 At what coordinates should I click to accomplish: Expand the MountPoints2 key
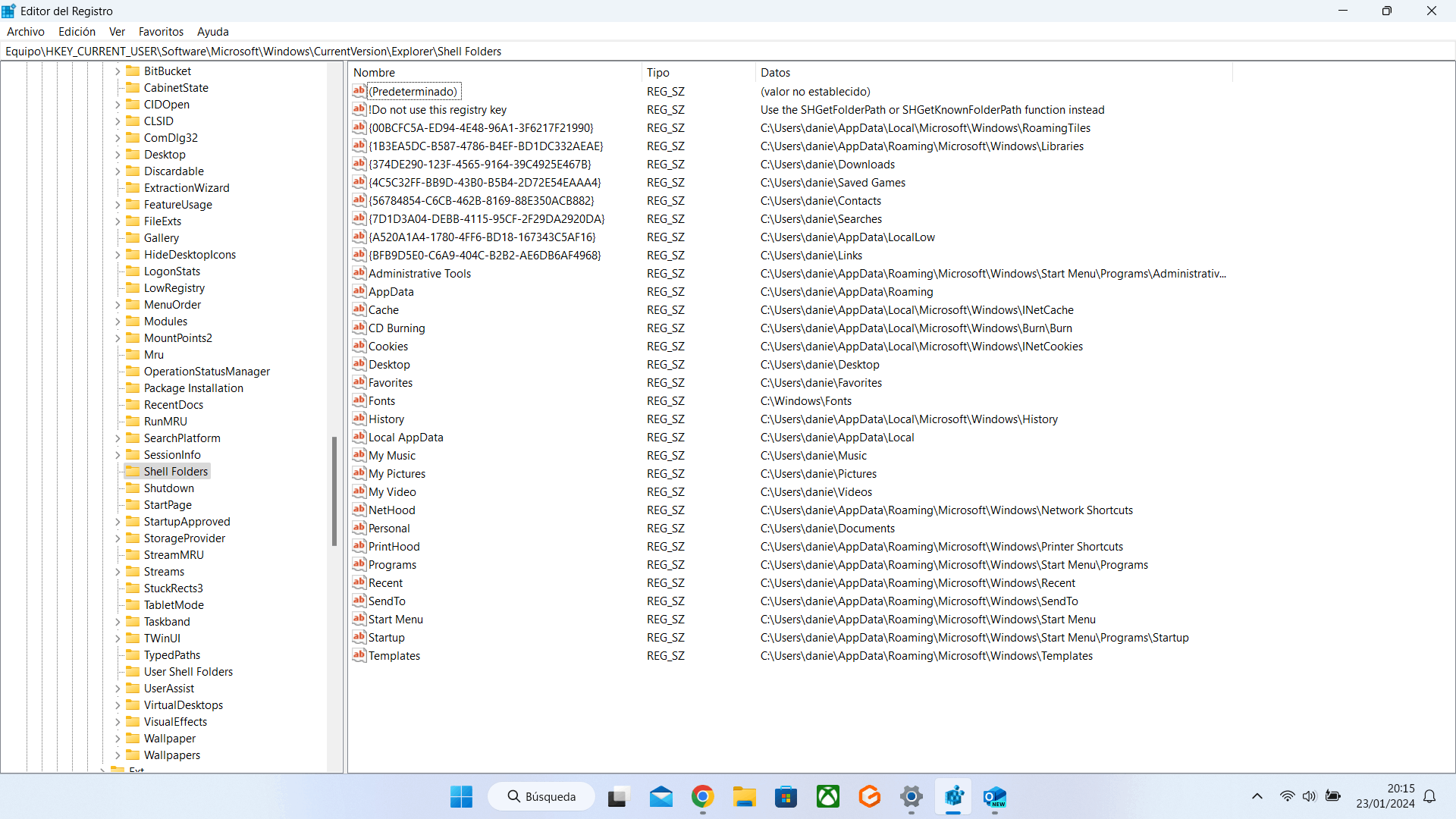point(118,338)
